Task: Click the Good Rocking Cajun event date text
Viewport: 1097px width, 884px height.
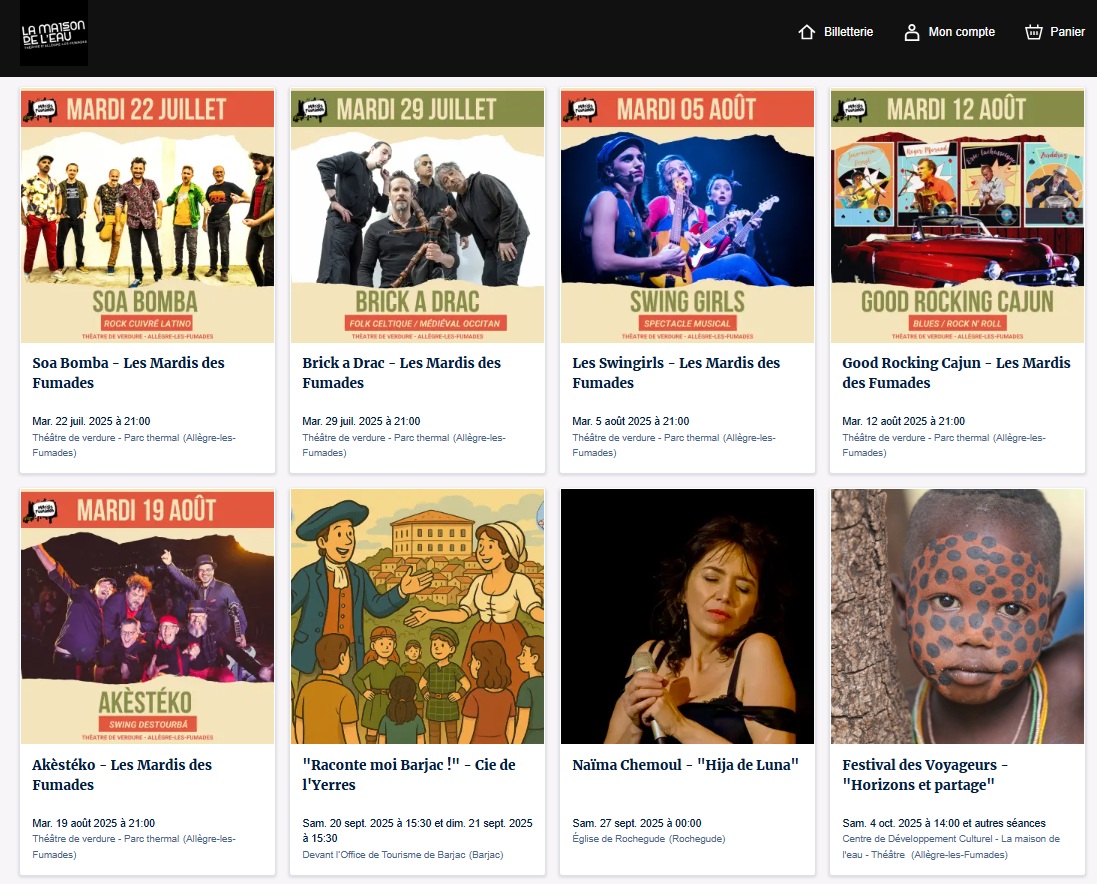Action: (904, 421)
